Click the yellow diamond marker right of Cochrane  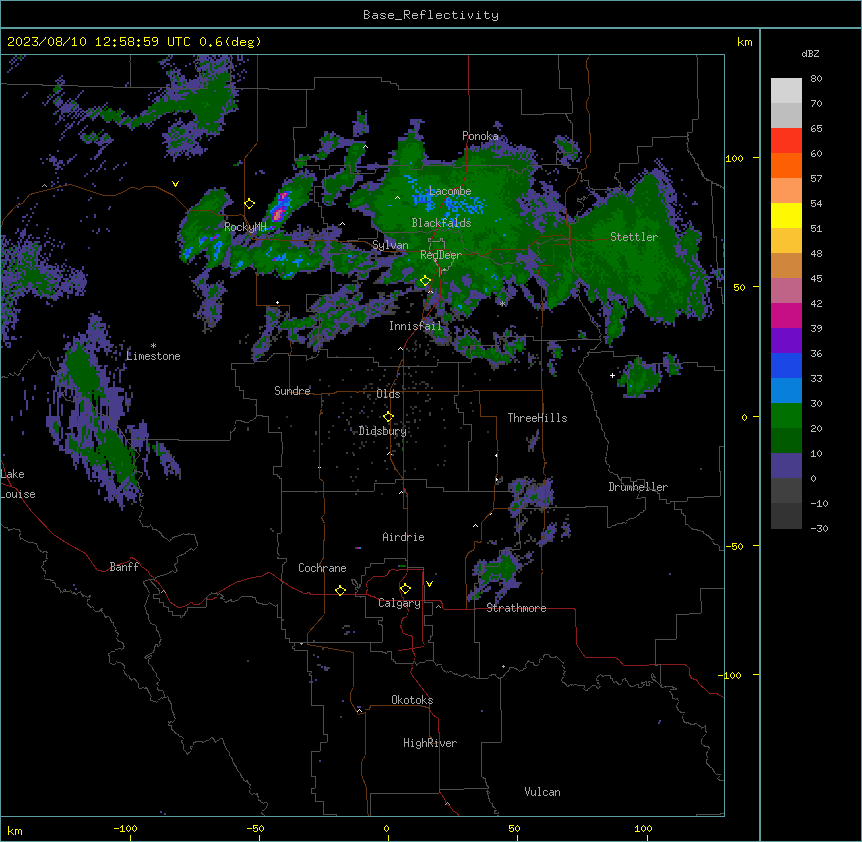pos(340,590)
